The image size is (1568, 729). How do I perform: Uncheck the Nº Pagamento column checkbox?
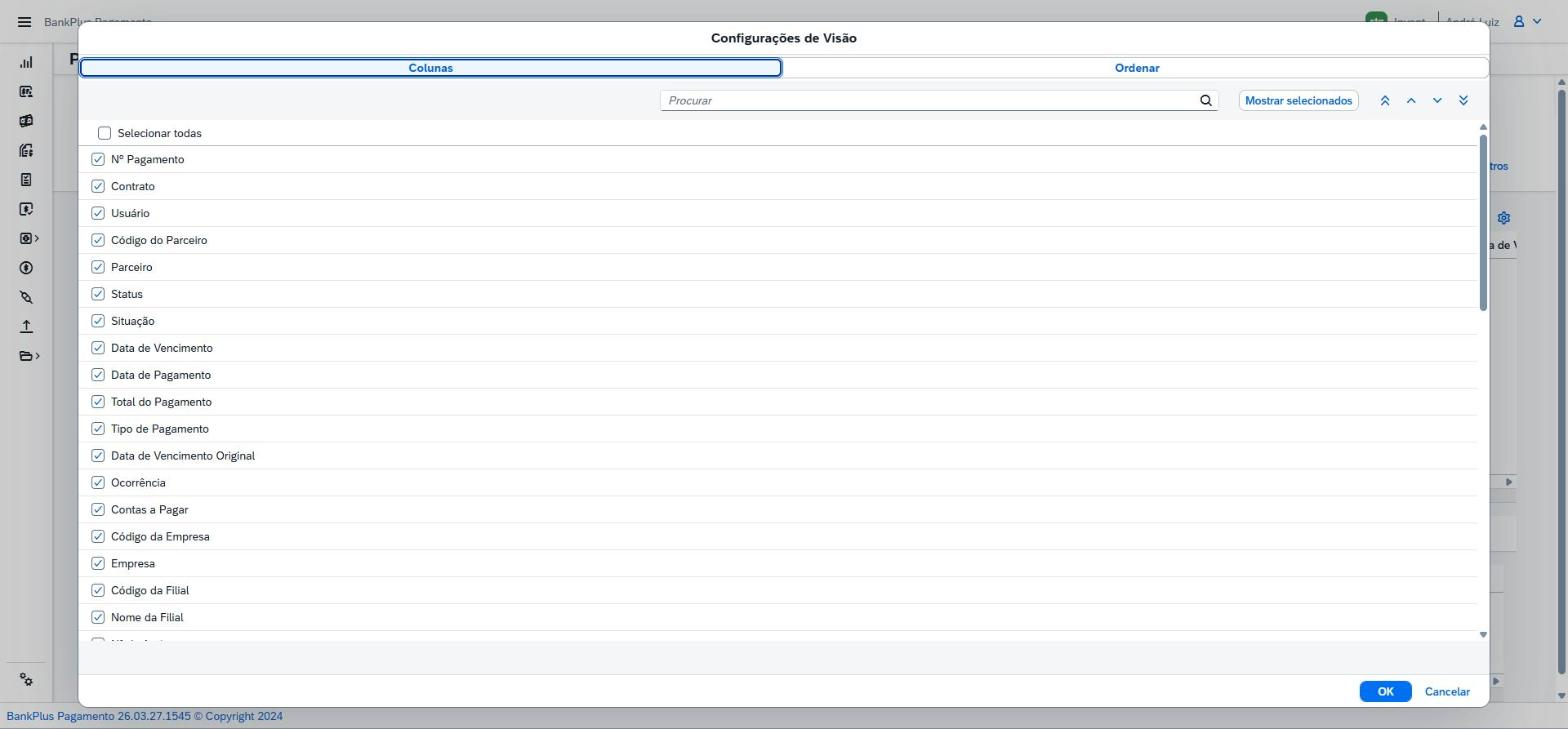[98, 159]
